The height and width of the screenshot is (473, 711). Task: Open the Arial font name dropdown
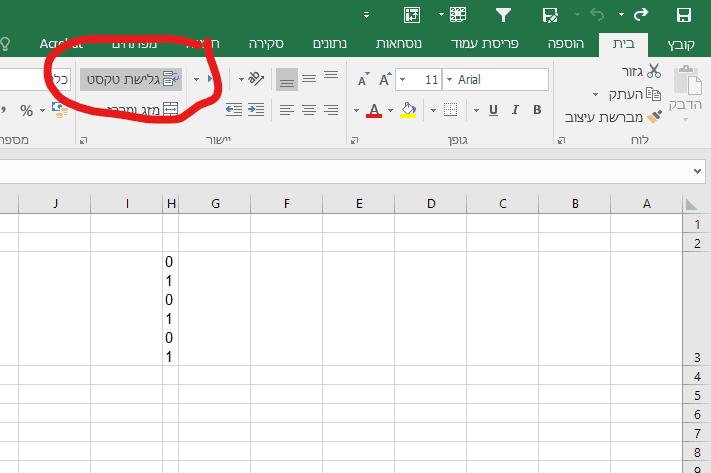click(x=449, y=80)
